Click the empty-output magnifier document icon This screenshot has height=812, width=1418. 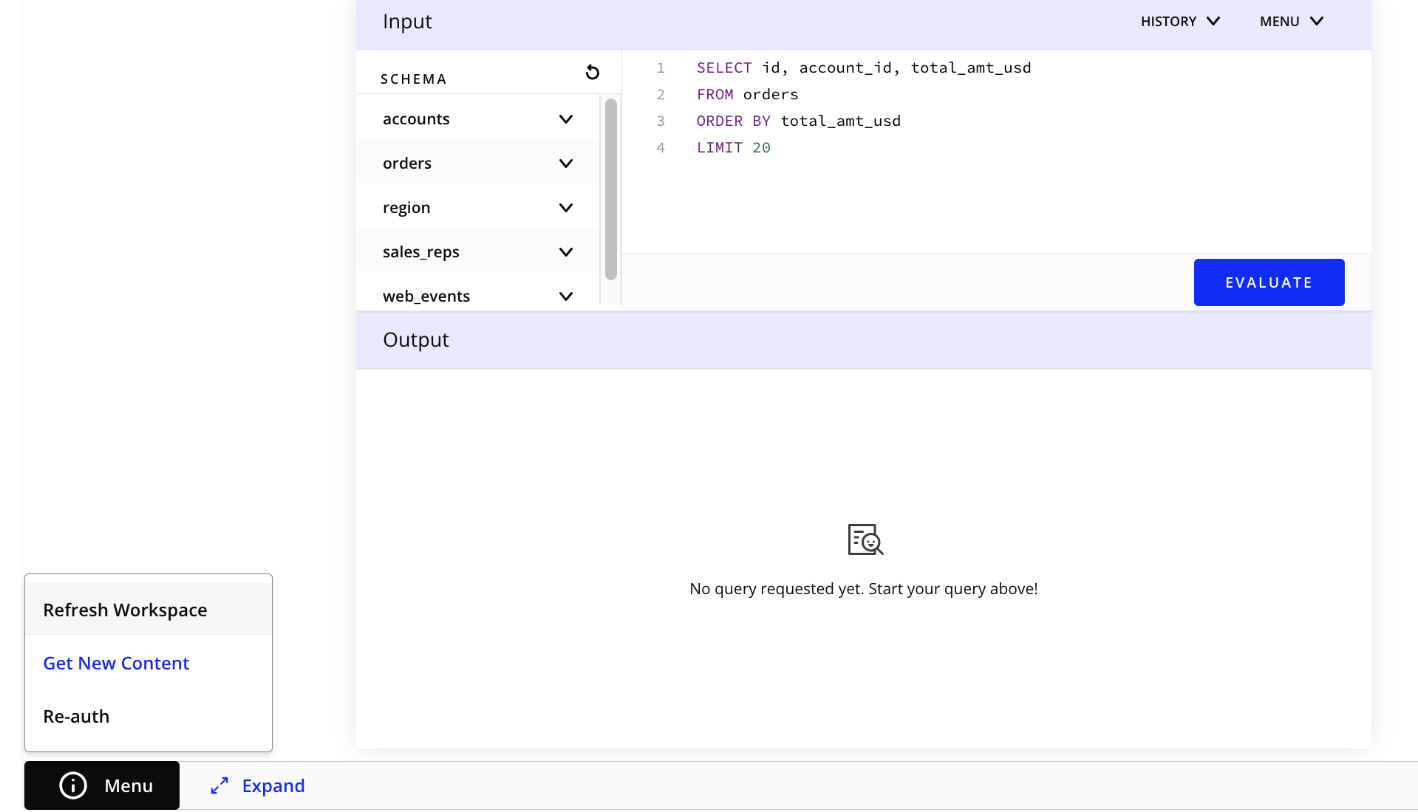(864, 539)
